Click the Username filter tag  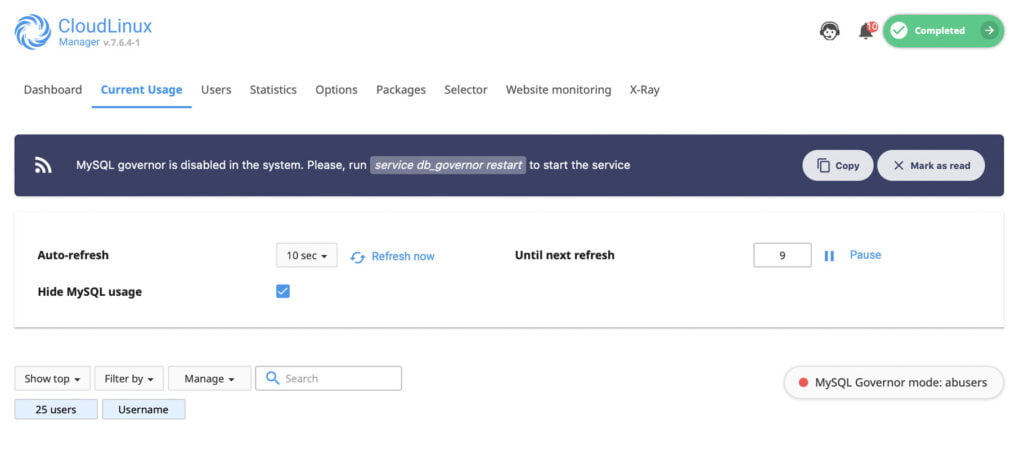pos(144,409)
